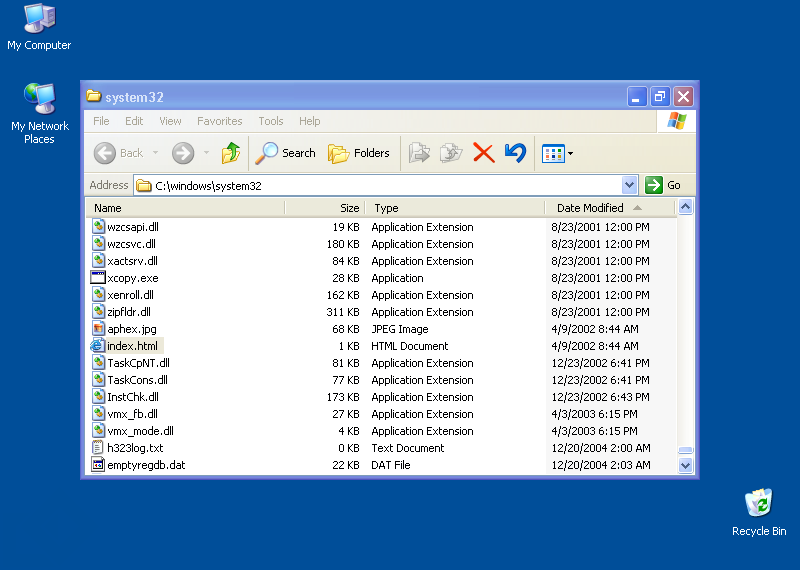Click the scrollbar up arrow in file list
Screen dimensions: 800x570
[686, 208]
